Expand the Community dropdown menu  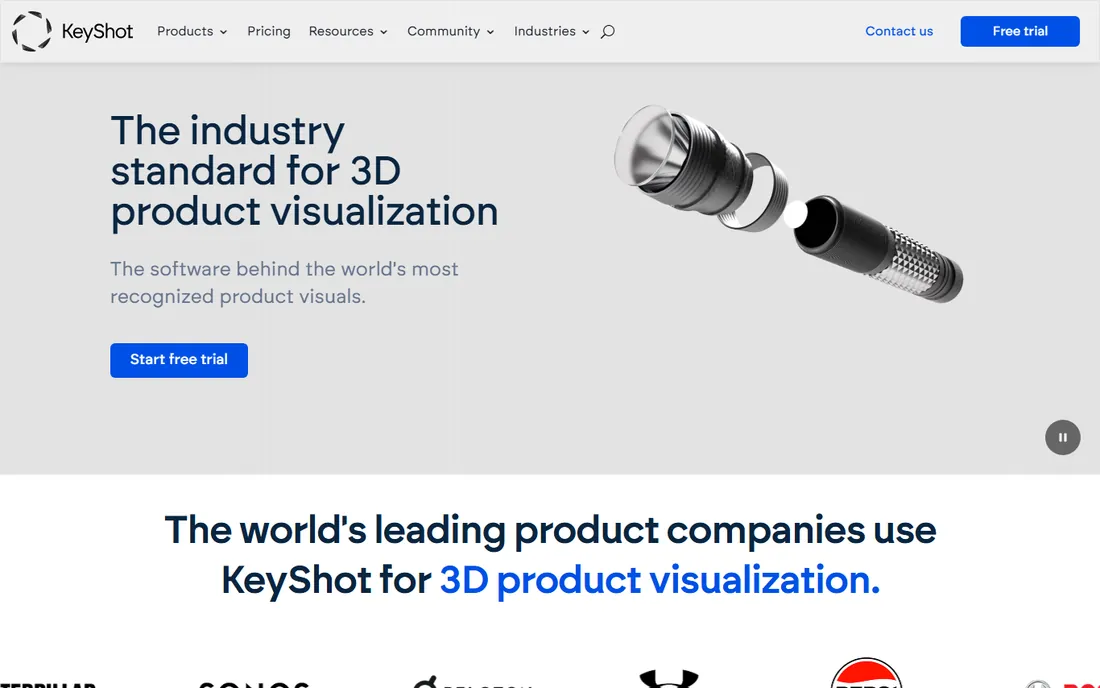point(450,32)
